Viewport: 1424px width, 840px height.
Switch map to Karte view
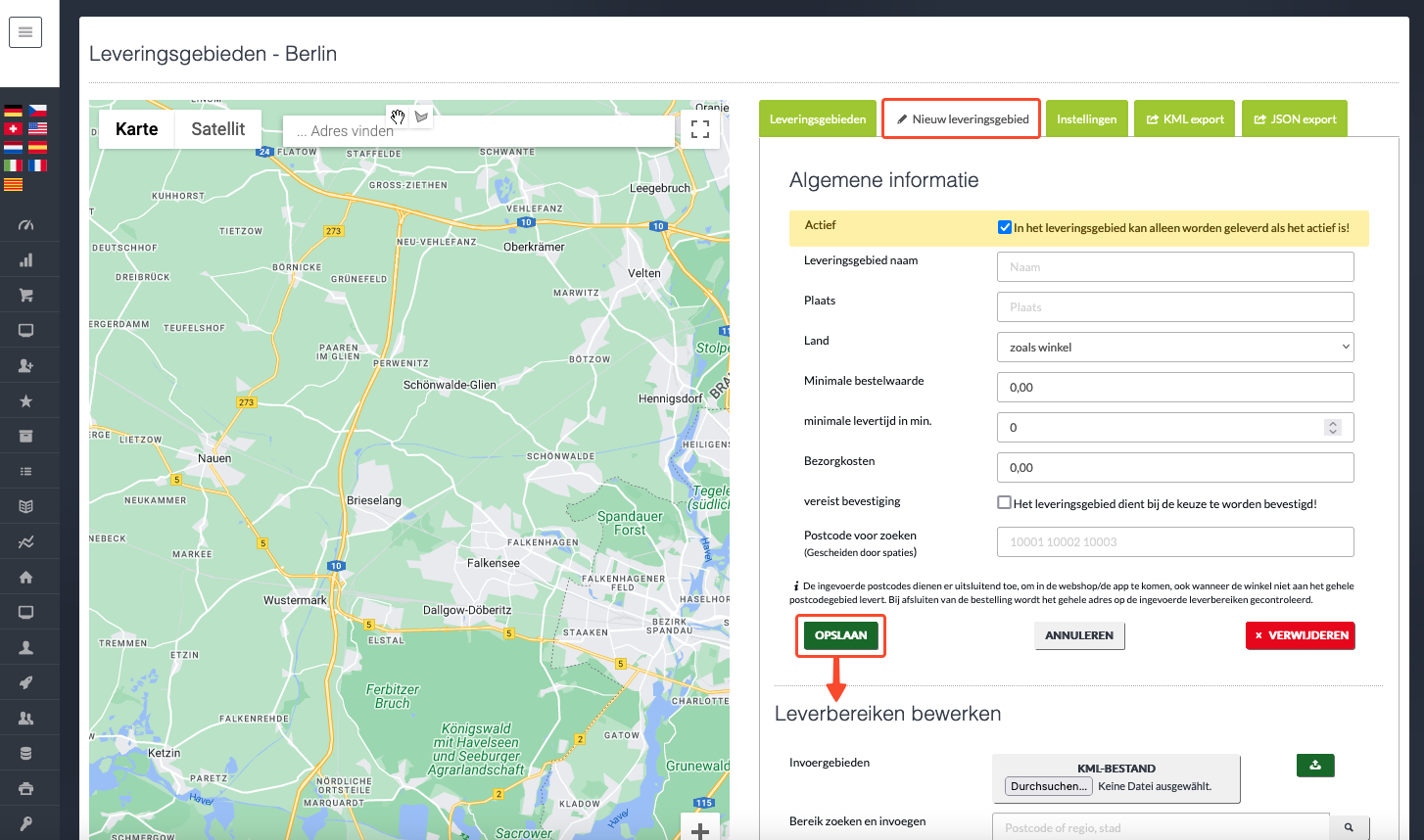[x=137, y=129]
